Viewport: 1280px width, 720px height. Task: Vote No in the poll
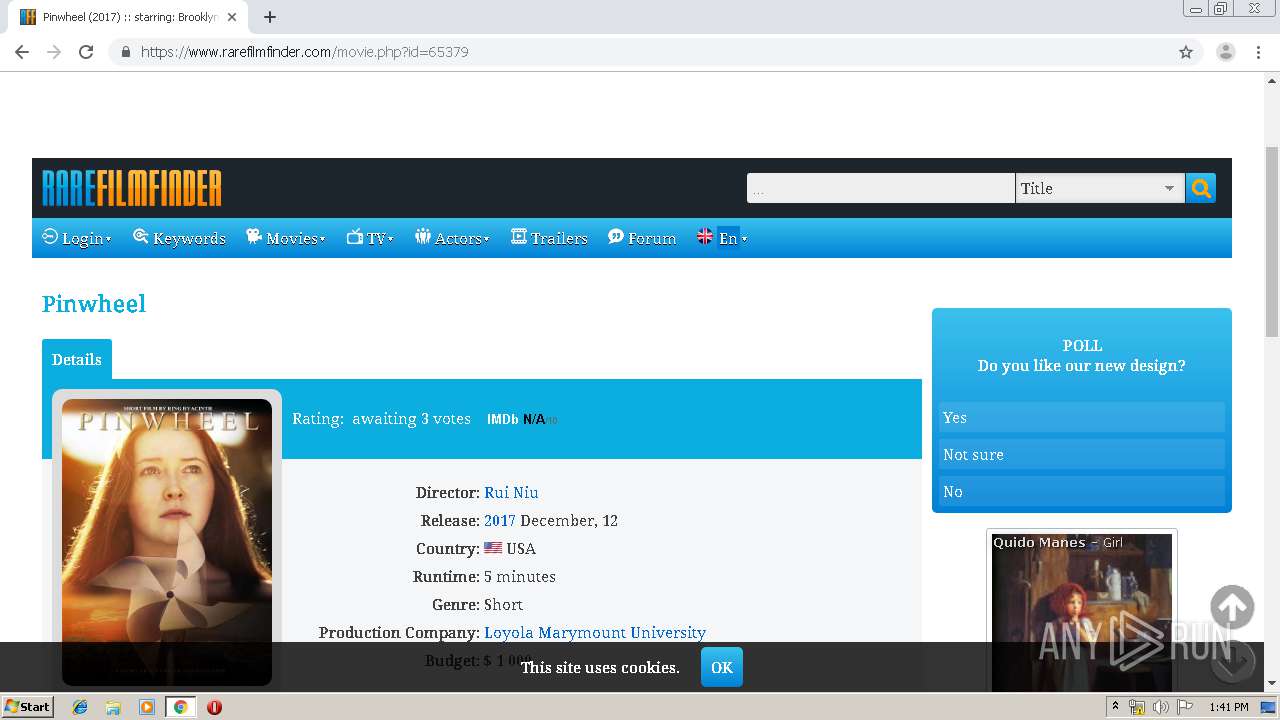pyautogui.click(x=1082, y=491)
